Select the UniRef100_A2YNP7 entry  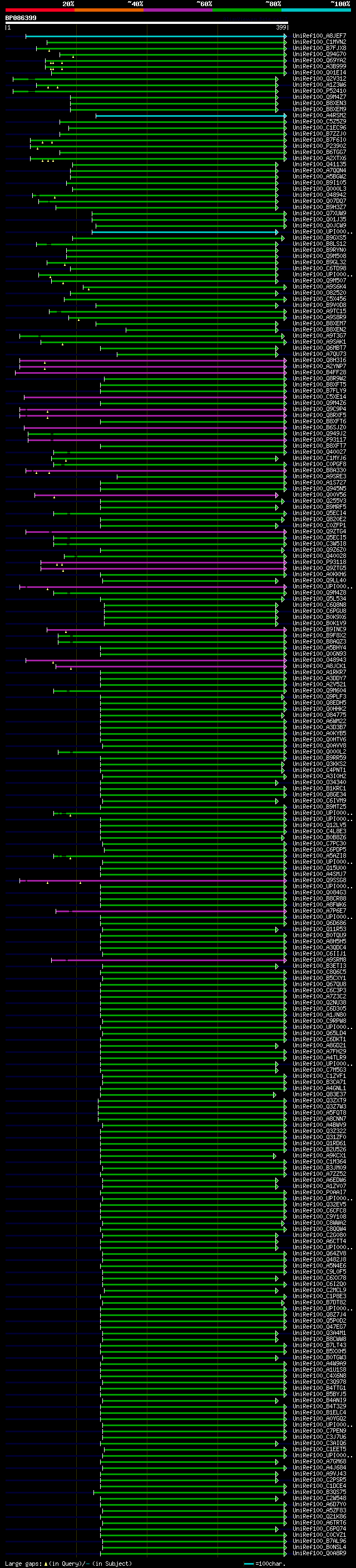(x=319, y=367)
